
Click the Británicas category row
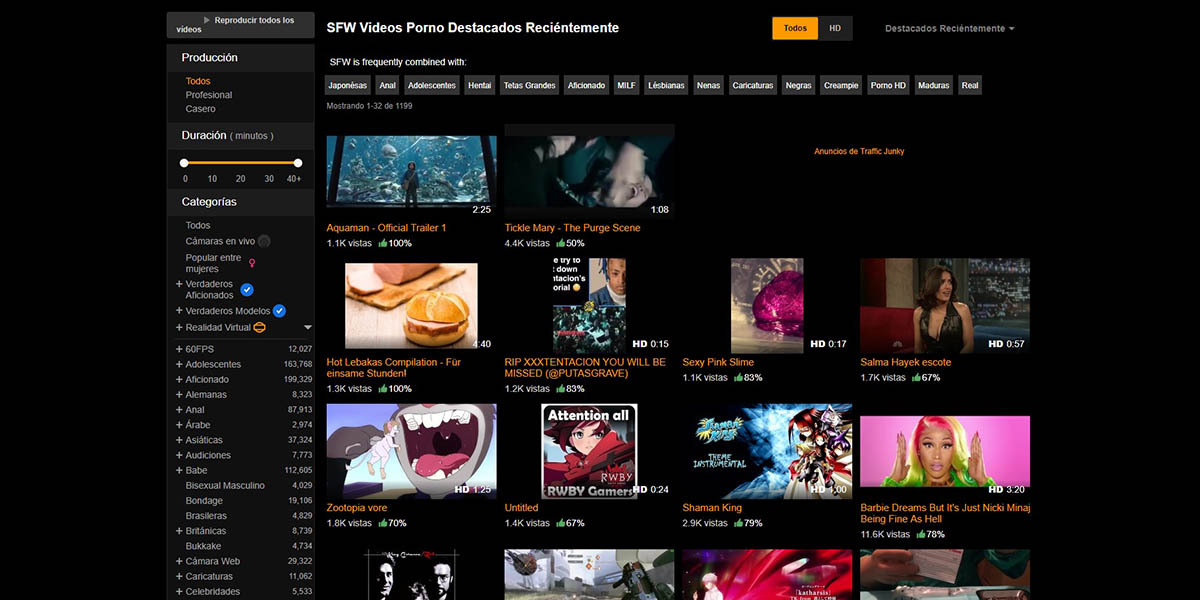click(244, 531)
